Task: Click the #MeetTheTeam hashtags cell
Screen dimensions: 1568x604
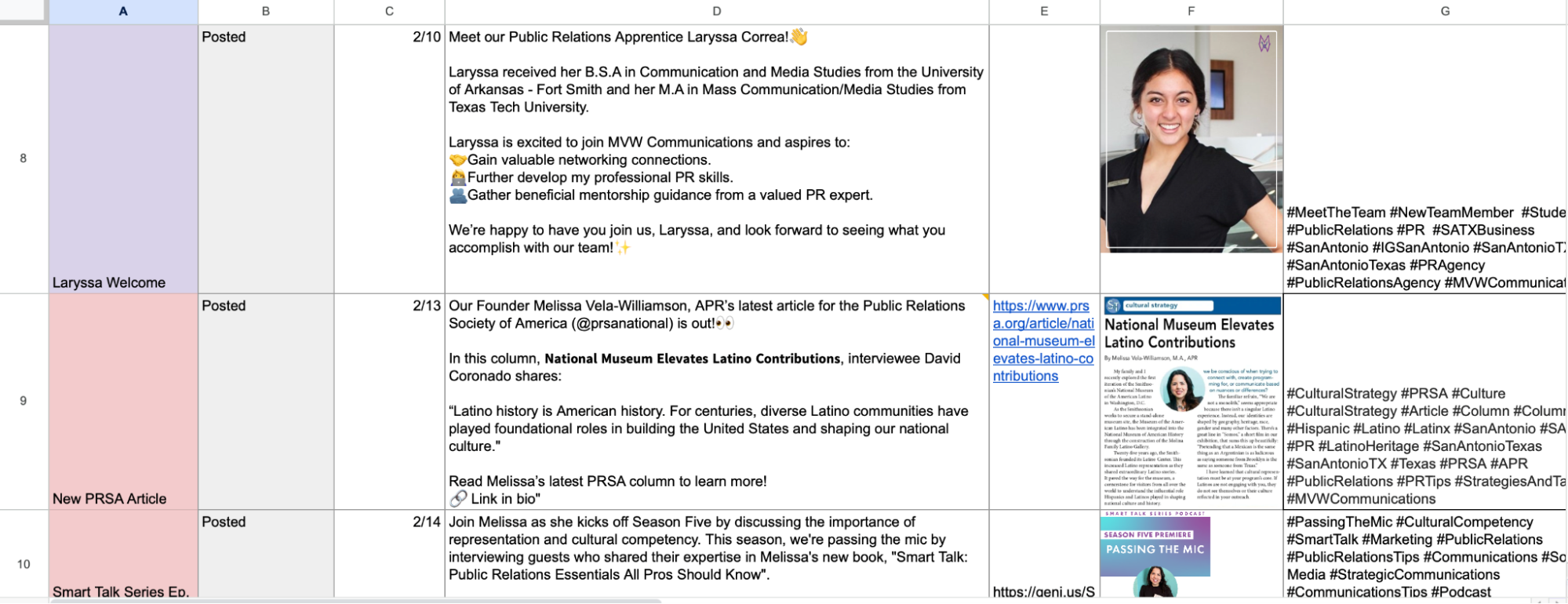Action: (x=1425, y=158)
